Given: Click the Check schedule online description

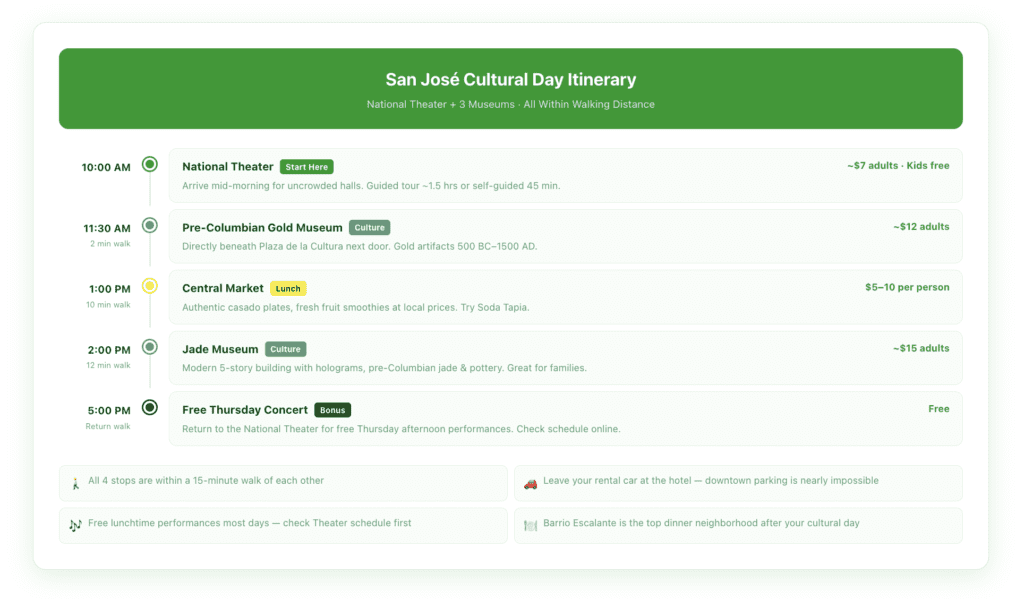Looking at the screenshot, I should pyautogui.click(x=401, y=429).
